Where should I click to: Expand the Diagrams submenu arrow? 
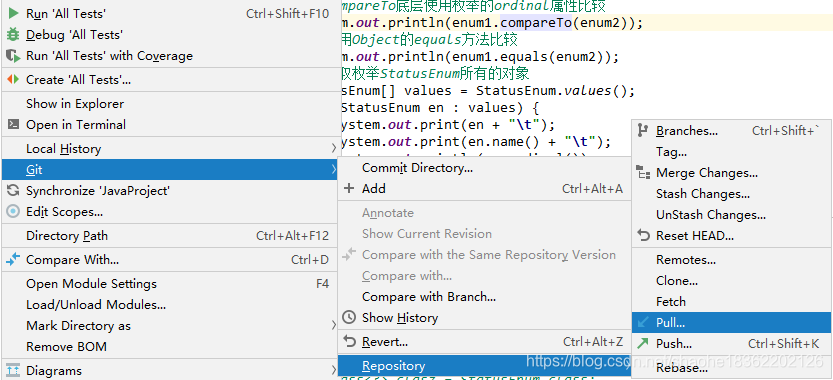pos(334,370)
